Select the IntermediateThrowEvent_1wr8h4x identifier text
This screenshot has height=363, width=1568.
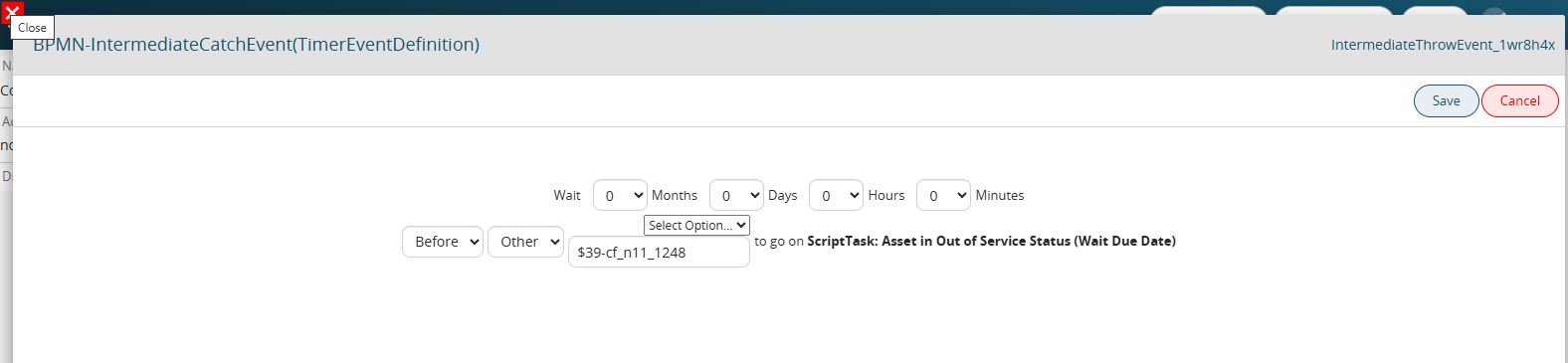[x=1443, y=45]
